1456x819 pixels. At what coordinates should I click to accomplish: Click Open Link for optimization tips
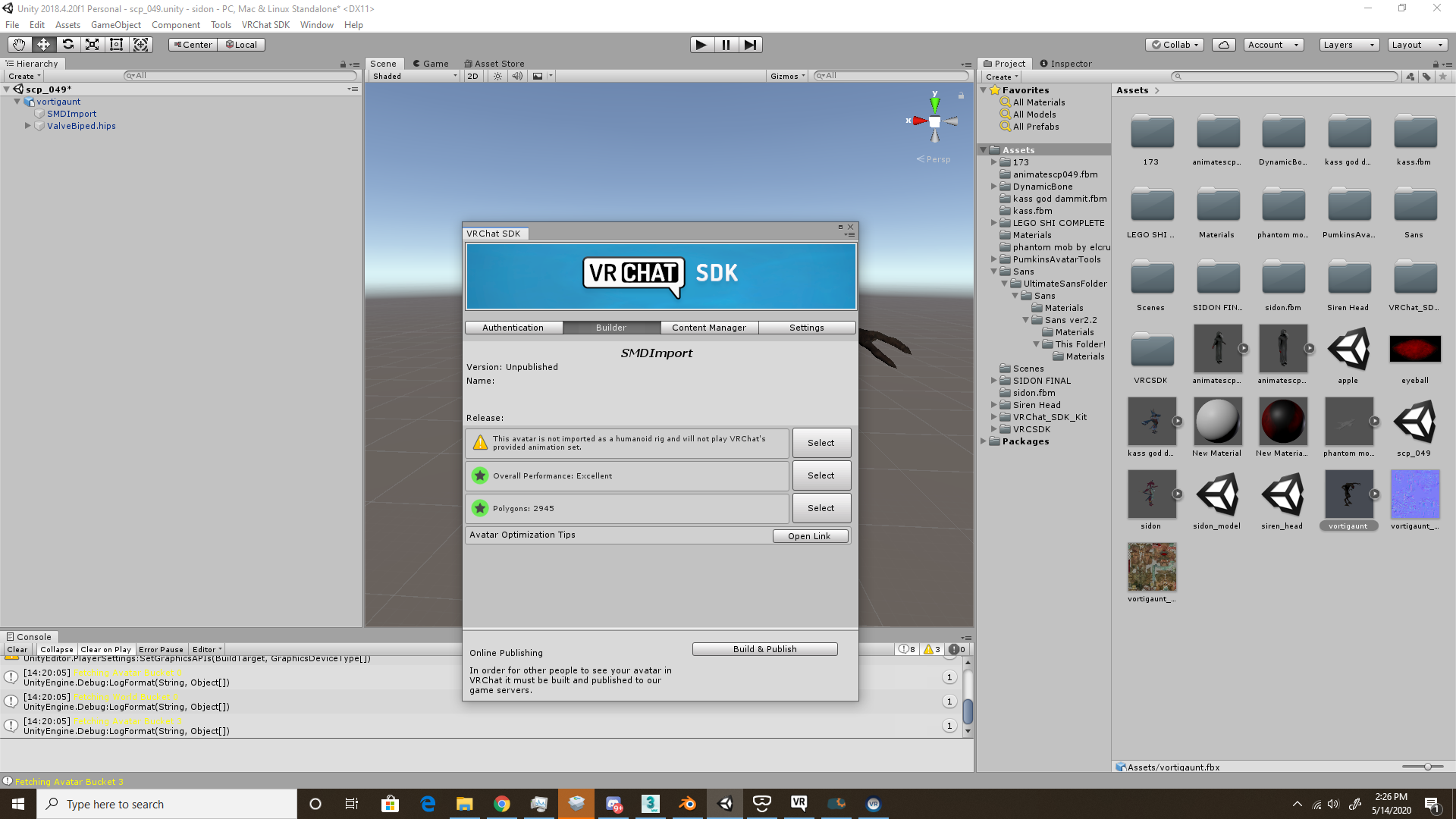[x=810, y=536]
